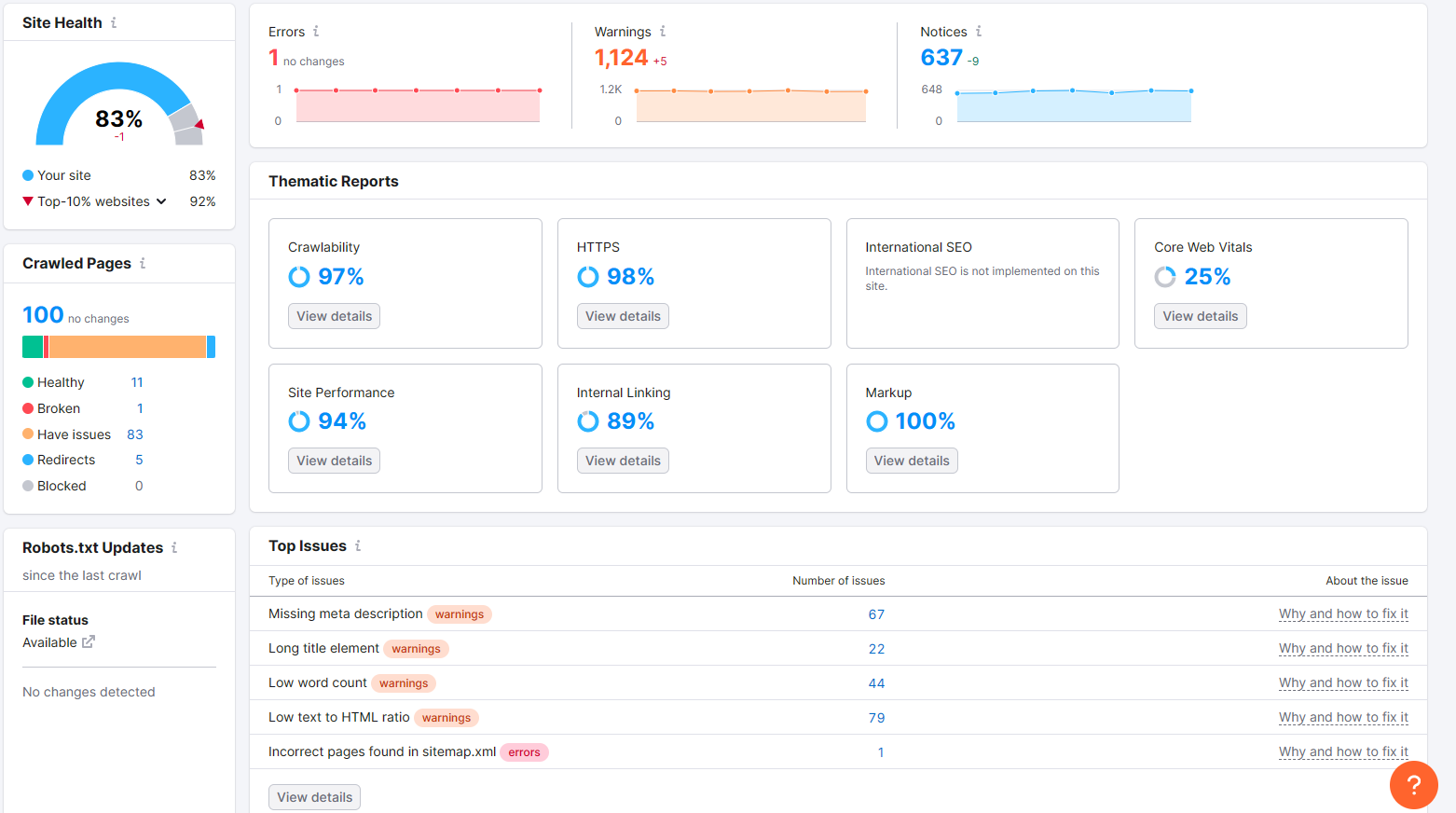The width and height of the screenshot is (1456, 813).
Task: Click the Site Health 83% gauge
Action: 119,107
